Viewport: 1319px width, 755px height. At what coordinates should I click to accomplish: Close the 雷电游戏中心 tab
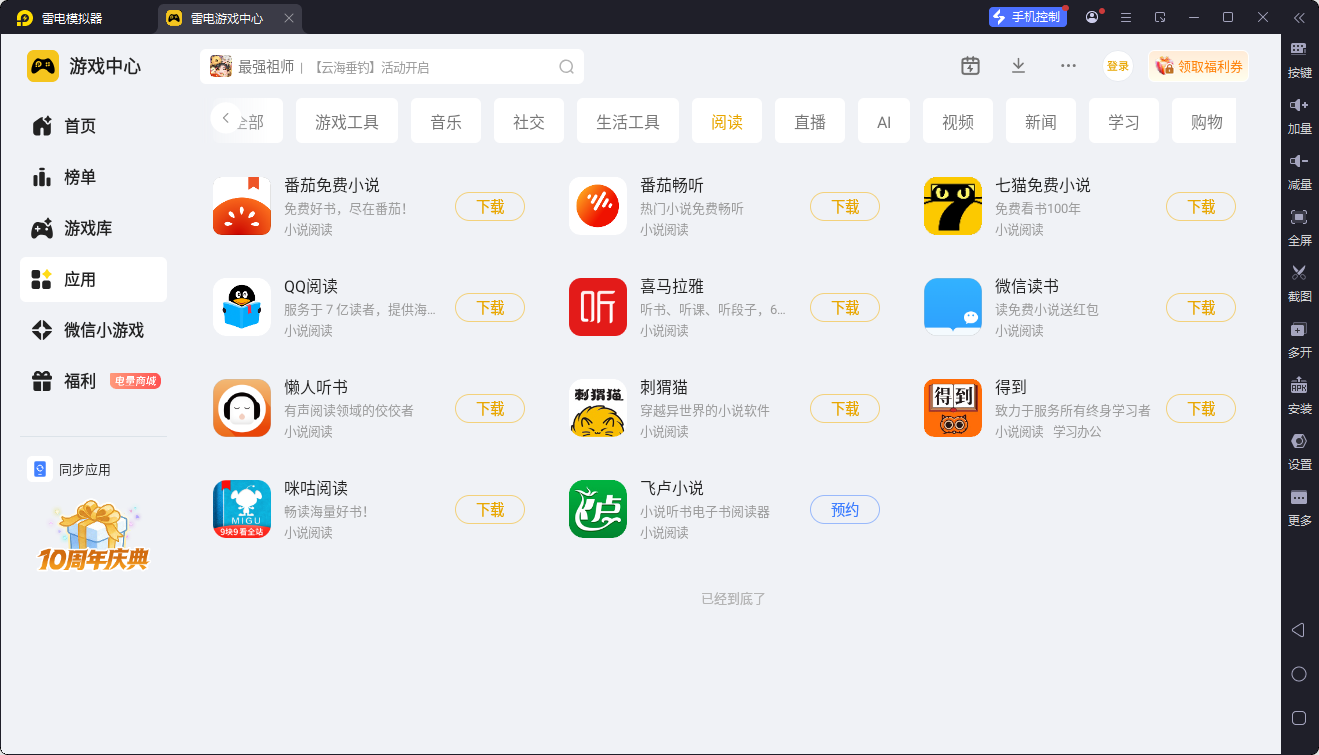(x=289, y=18)
